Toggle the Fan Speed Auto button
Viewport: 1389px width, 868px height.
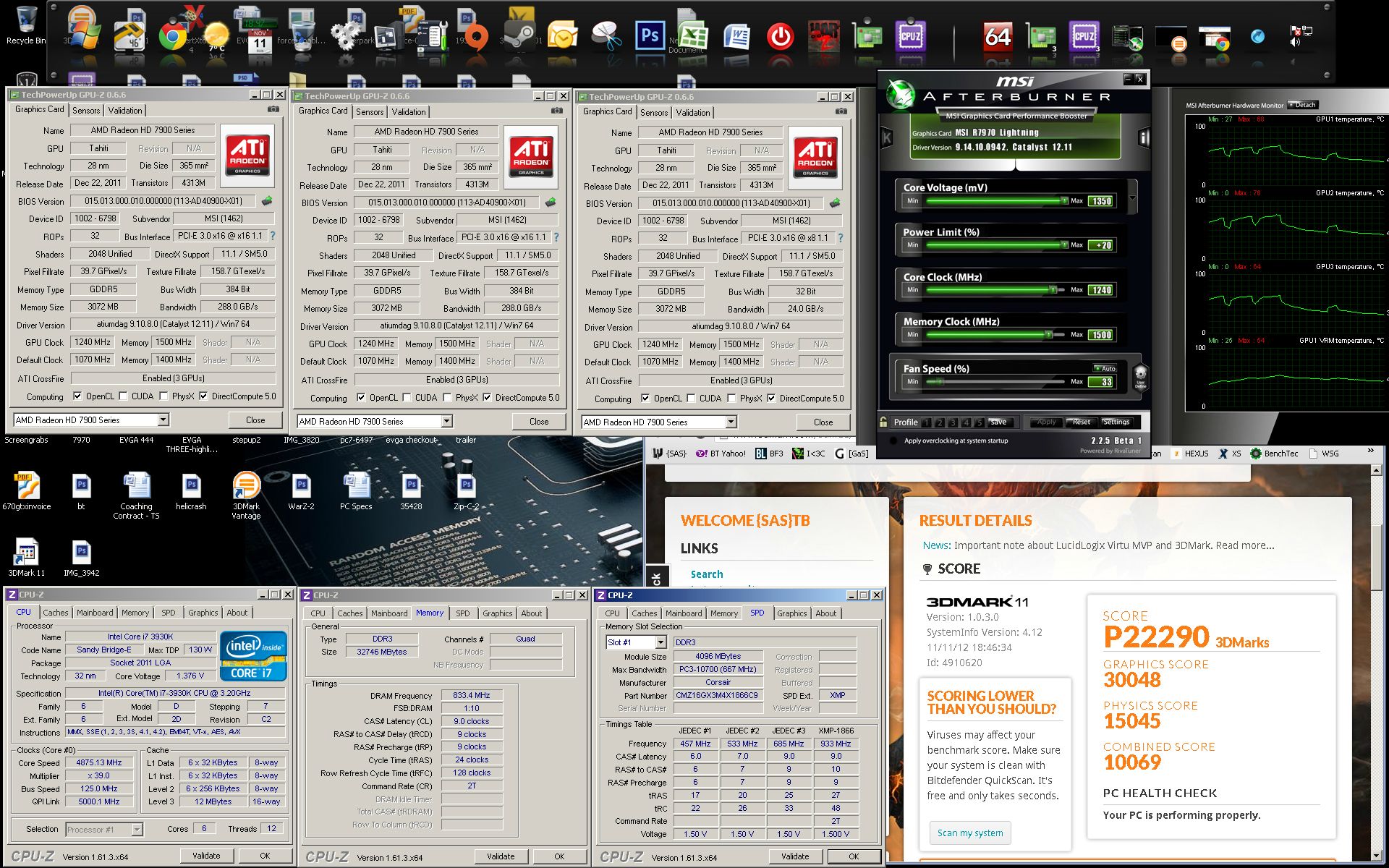pyautogui.click(x=1105, y=368)
